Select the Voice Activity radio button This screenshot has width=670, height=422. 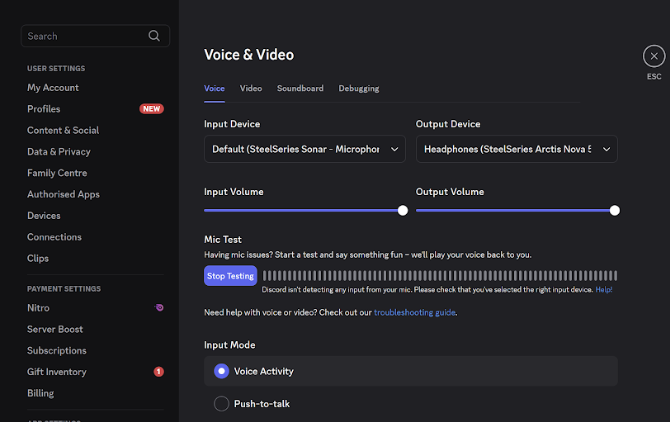click(221, 371)
